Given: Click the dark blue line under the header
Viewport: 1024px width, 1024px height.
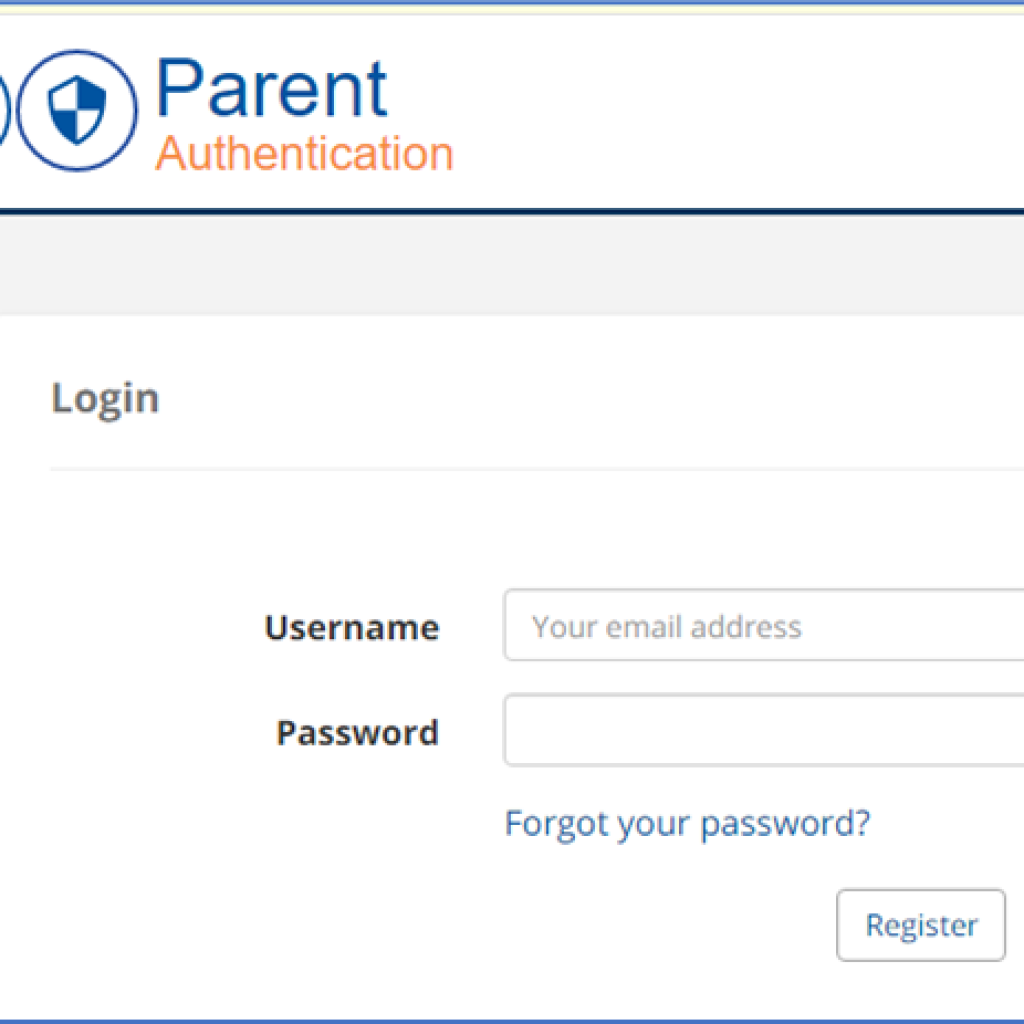Looking at the screenshot, I should [x=512, y=211].
